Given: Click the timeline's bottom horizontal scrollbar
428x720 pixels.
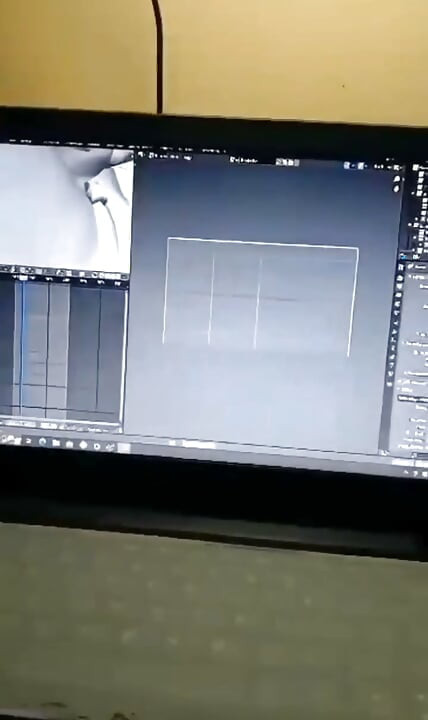Looking at the screenshot, I should click(60, 423).
